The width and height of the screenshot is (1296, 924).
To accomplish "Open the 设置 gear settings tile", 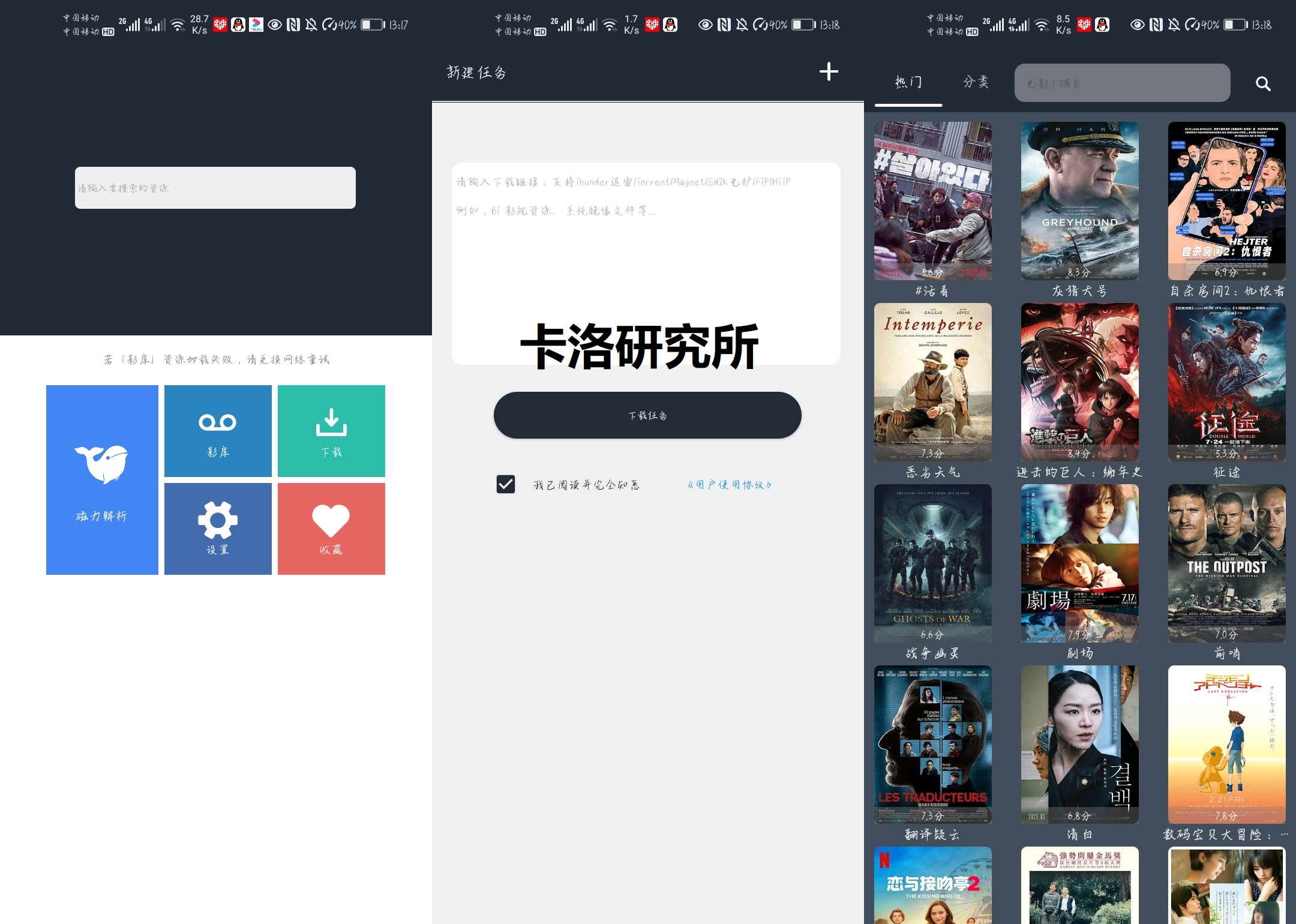I will pyautogui.click(x=218, y=529).
